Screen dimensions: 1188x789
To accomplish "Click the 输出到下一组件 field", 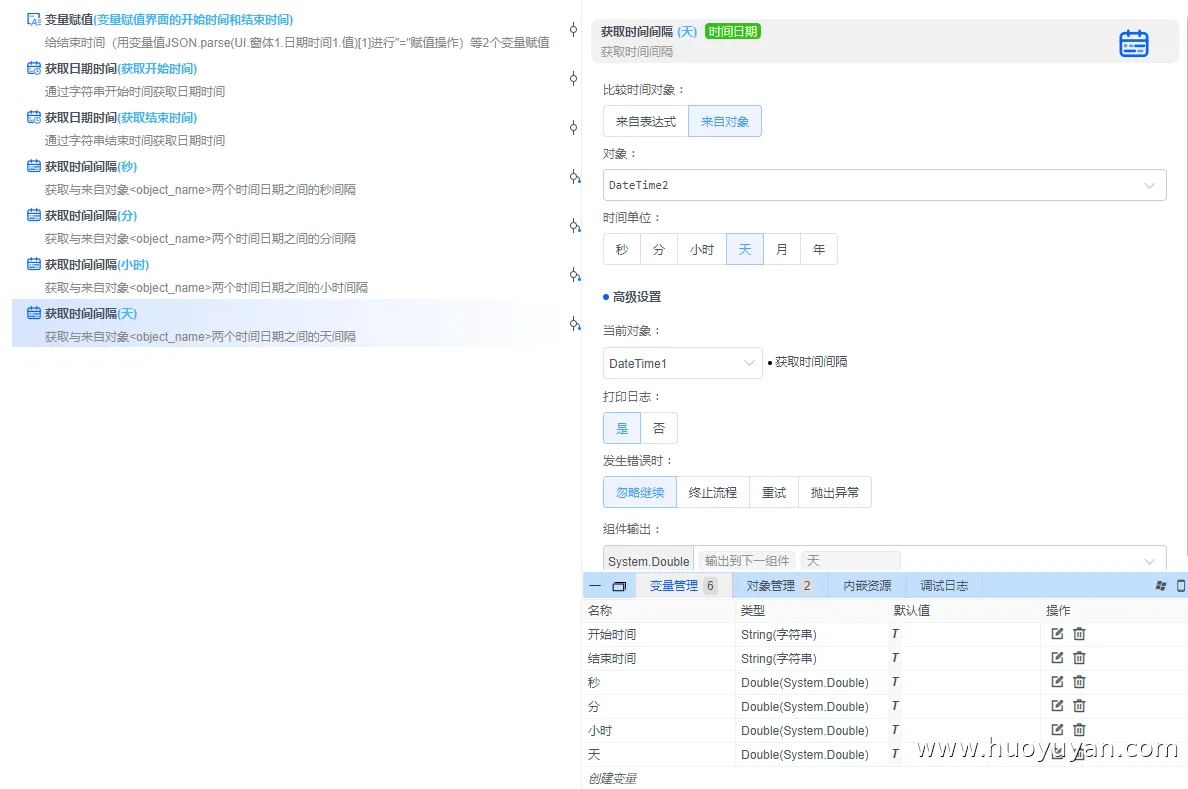I will (747, 561).
